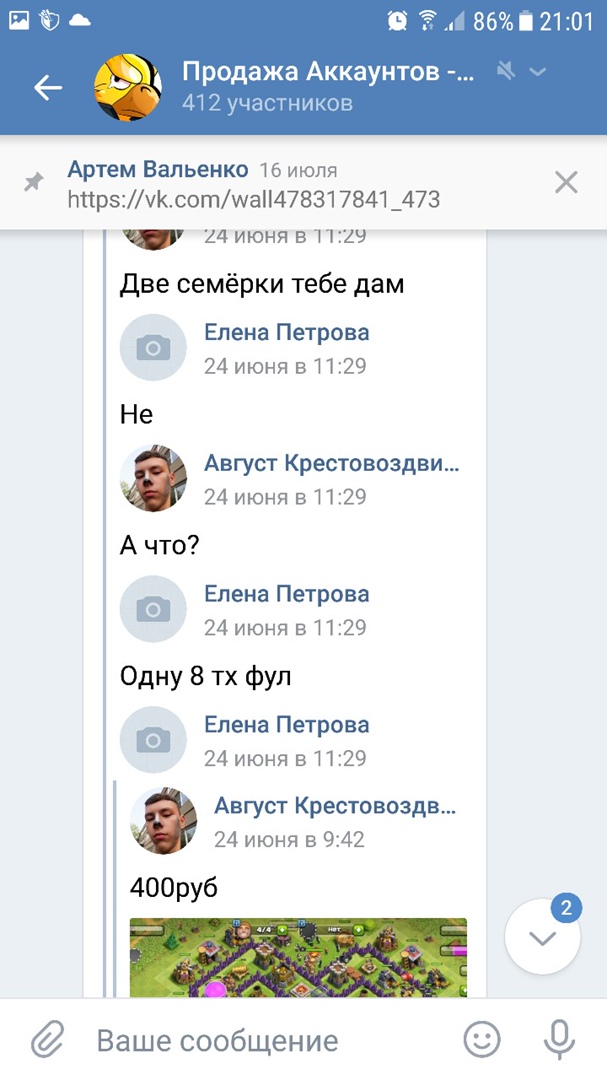Tap the message text 'Две семёрки тебе дам'
Viewport: 607px width, 1080px height.
click(x=262, y=284)
